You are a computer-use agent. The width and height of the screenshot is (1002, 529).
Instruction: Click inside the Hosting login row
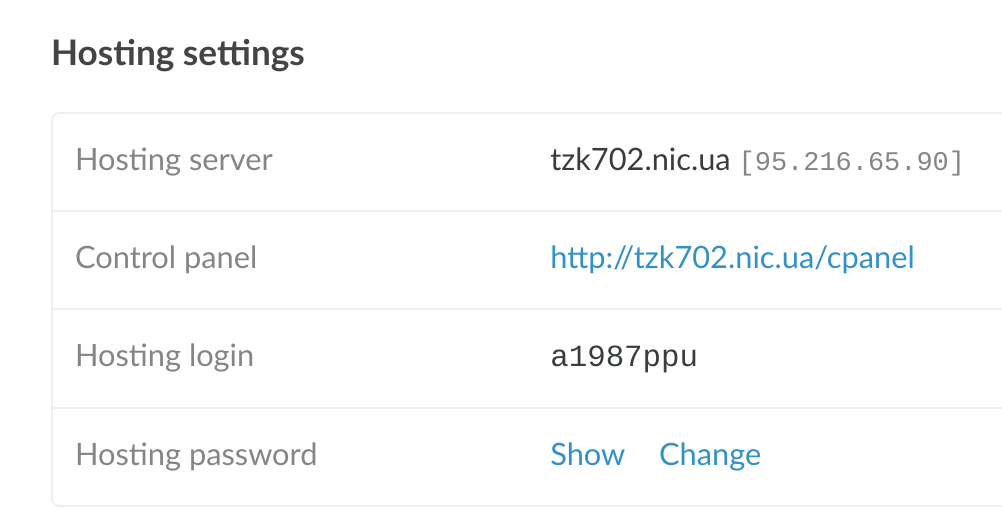(400, 357)
